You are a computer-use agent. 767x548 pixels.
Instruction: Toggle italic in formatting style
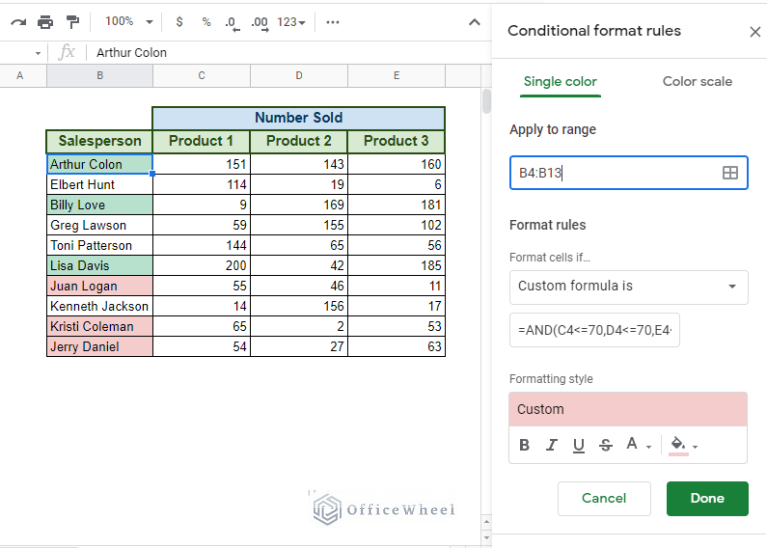click(x=551, y=445)
